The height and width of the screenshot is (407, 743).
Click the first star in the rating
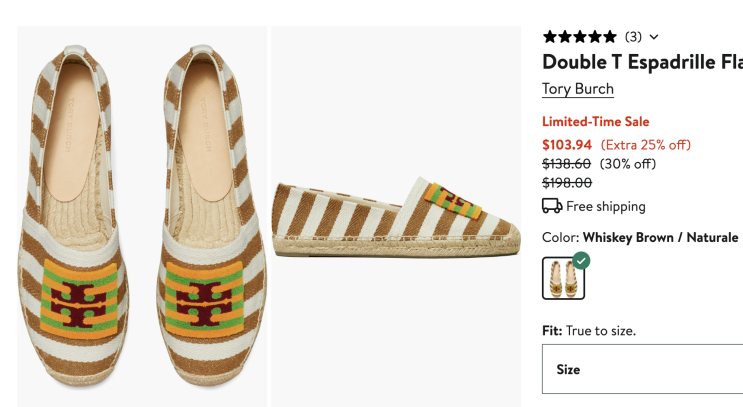pos(549,37)
